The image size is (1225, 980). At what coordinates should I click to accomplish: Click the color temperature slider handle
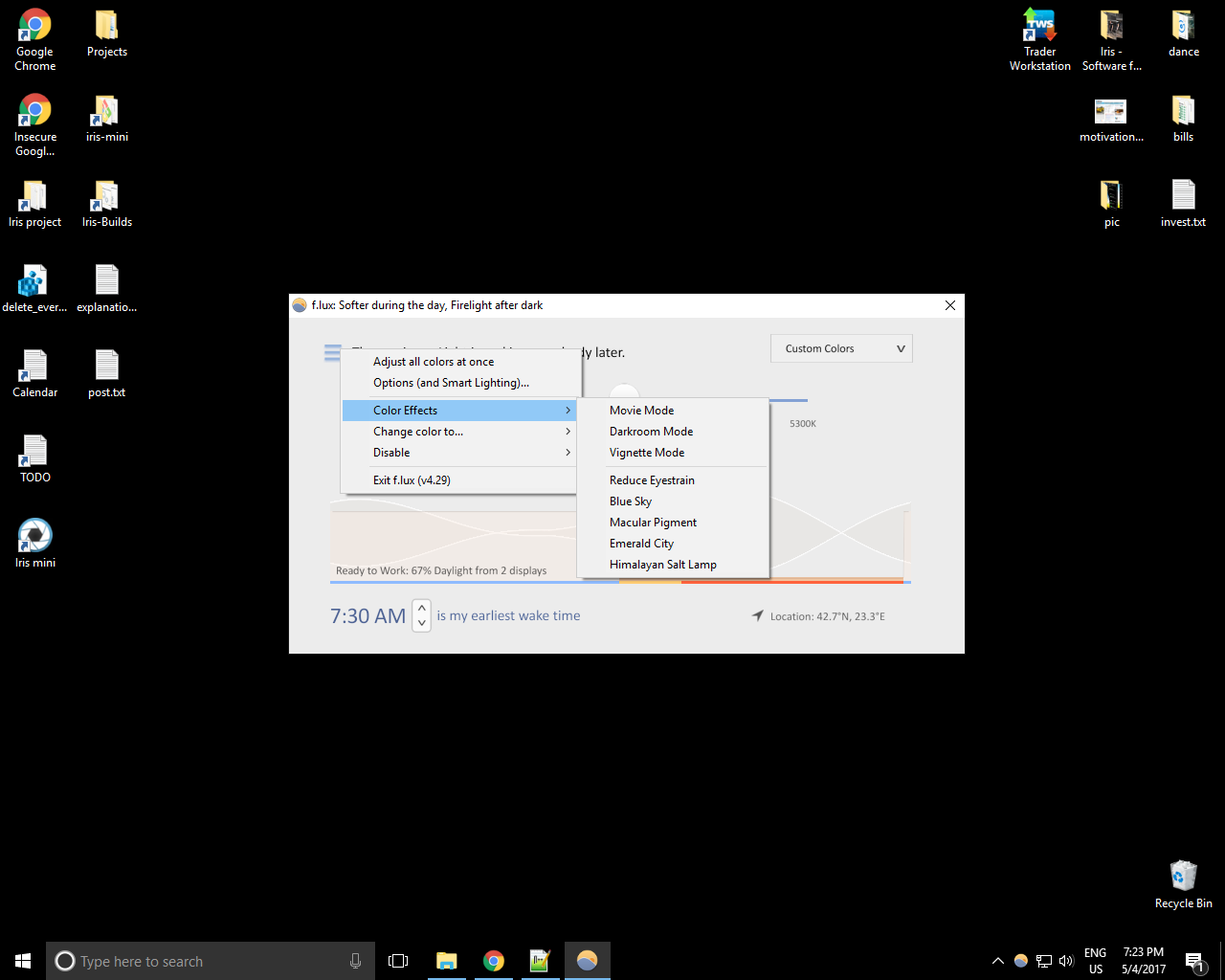624,391
